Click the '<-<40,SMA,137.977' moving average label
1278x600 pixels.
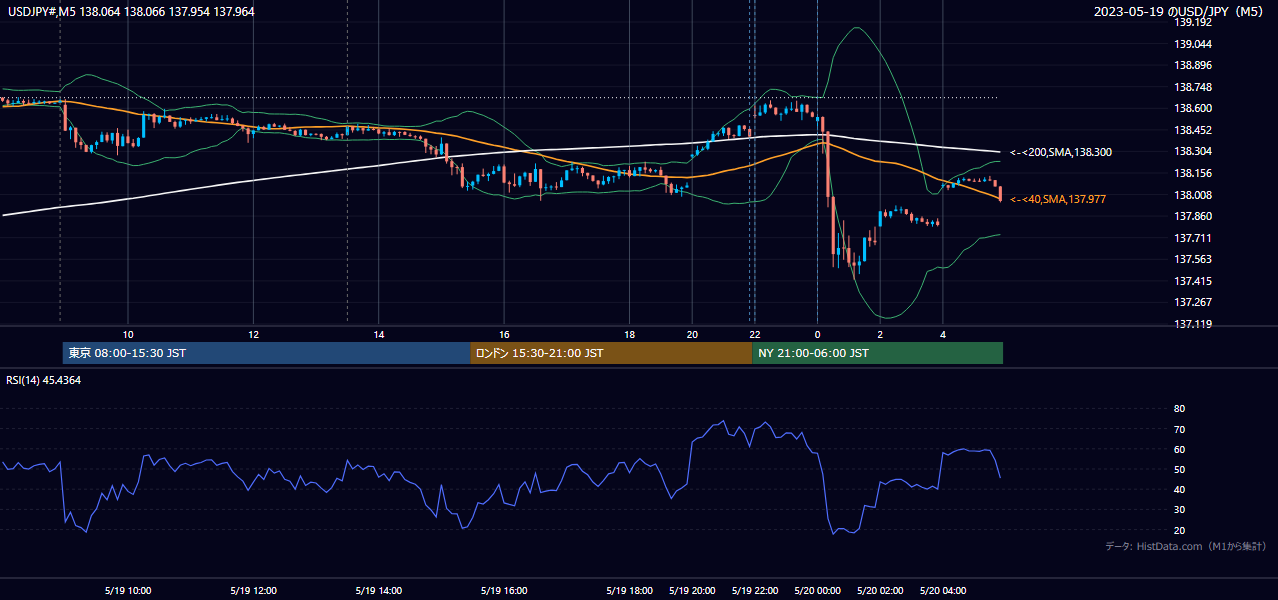(1058, 199)
